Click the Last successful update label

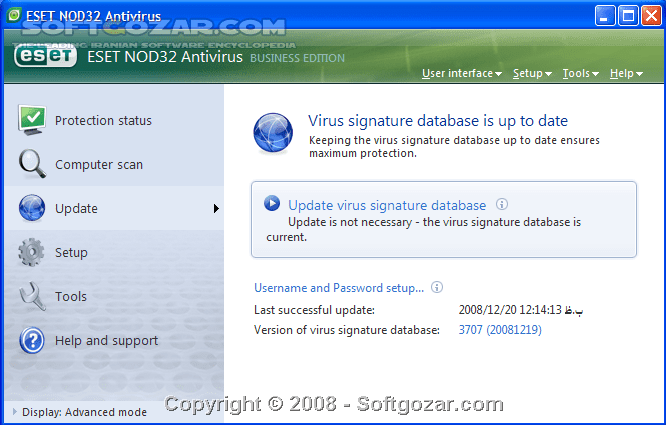coord(314,310)
